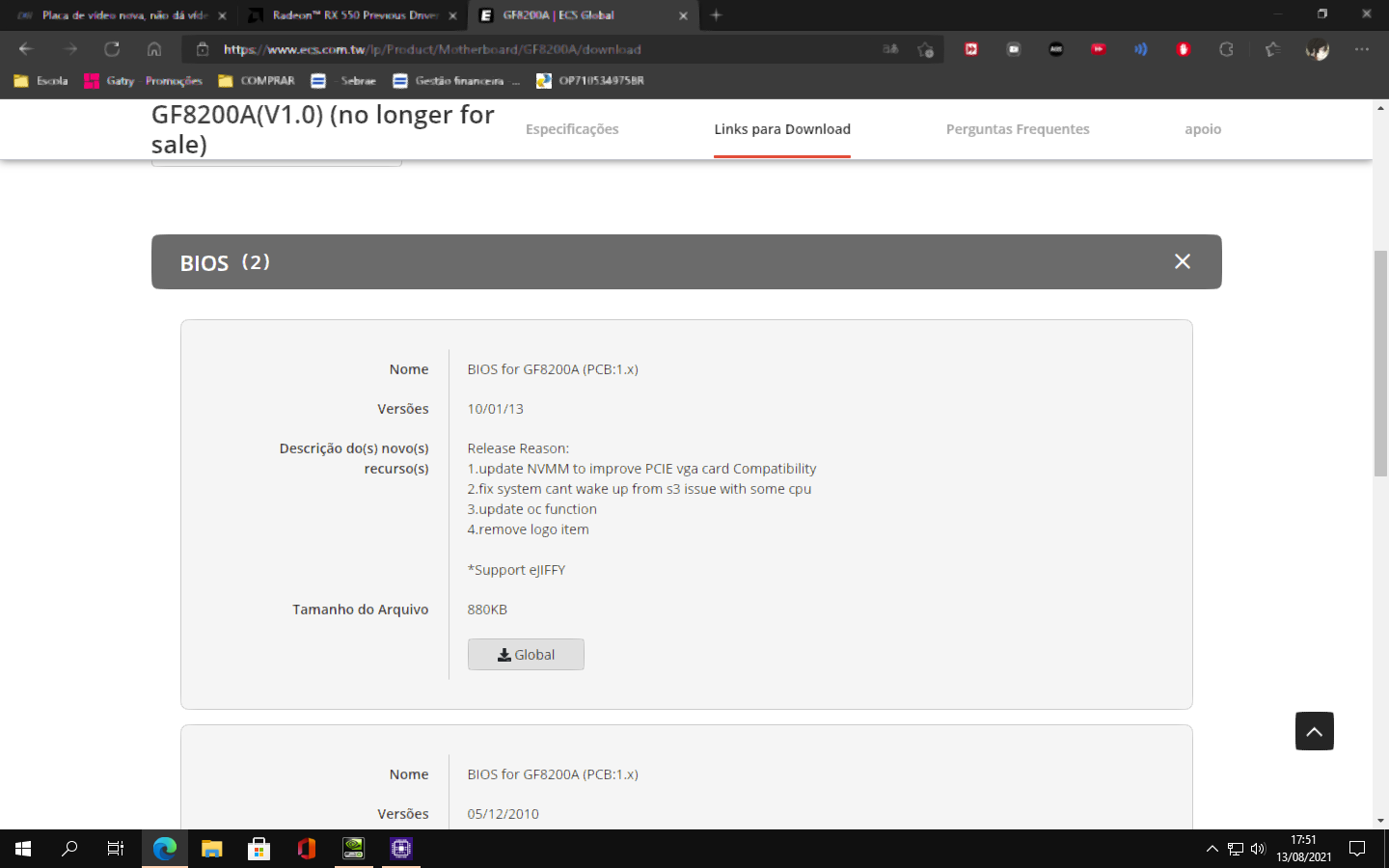Reload the page with the refresh icon

point(112,49)
